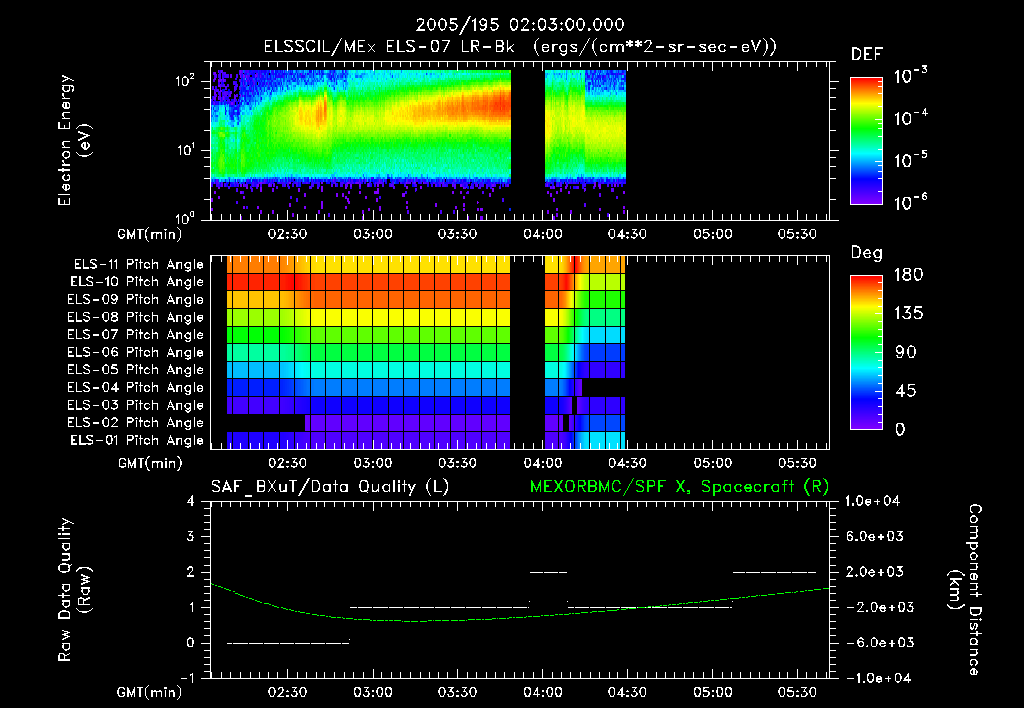Click the 05:30 tick under pitch angle panel
Screen dimensions: 1024x708
click(x=797, y=463)
